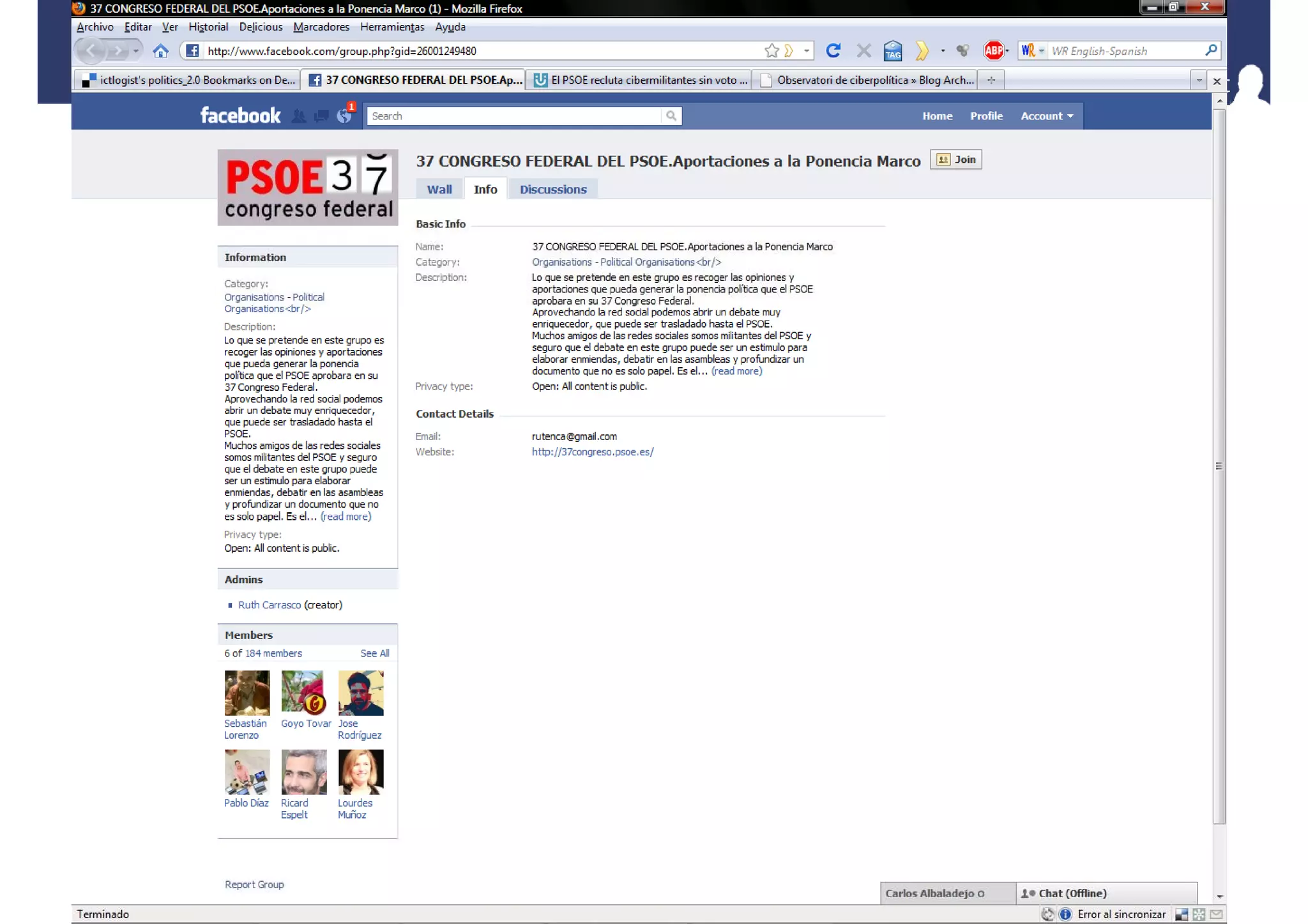Click See All members link
This screenshot has width=1308, height=924.
(374, 653)
